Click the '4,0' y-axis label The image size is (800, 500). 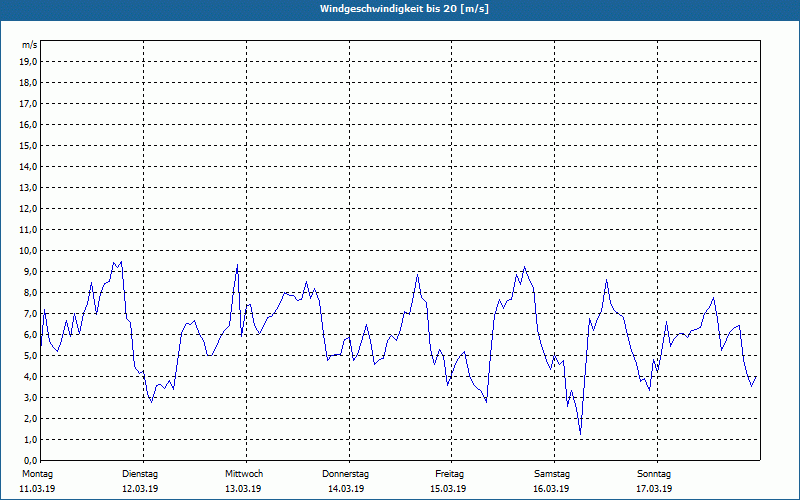30,377
